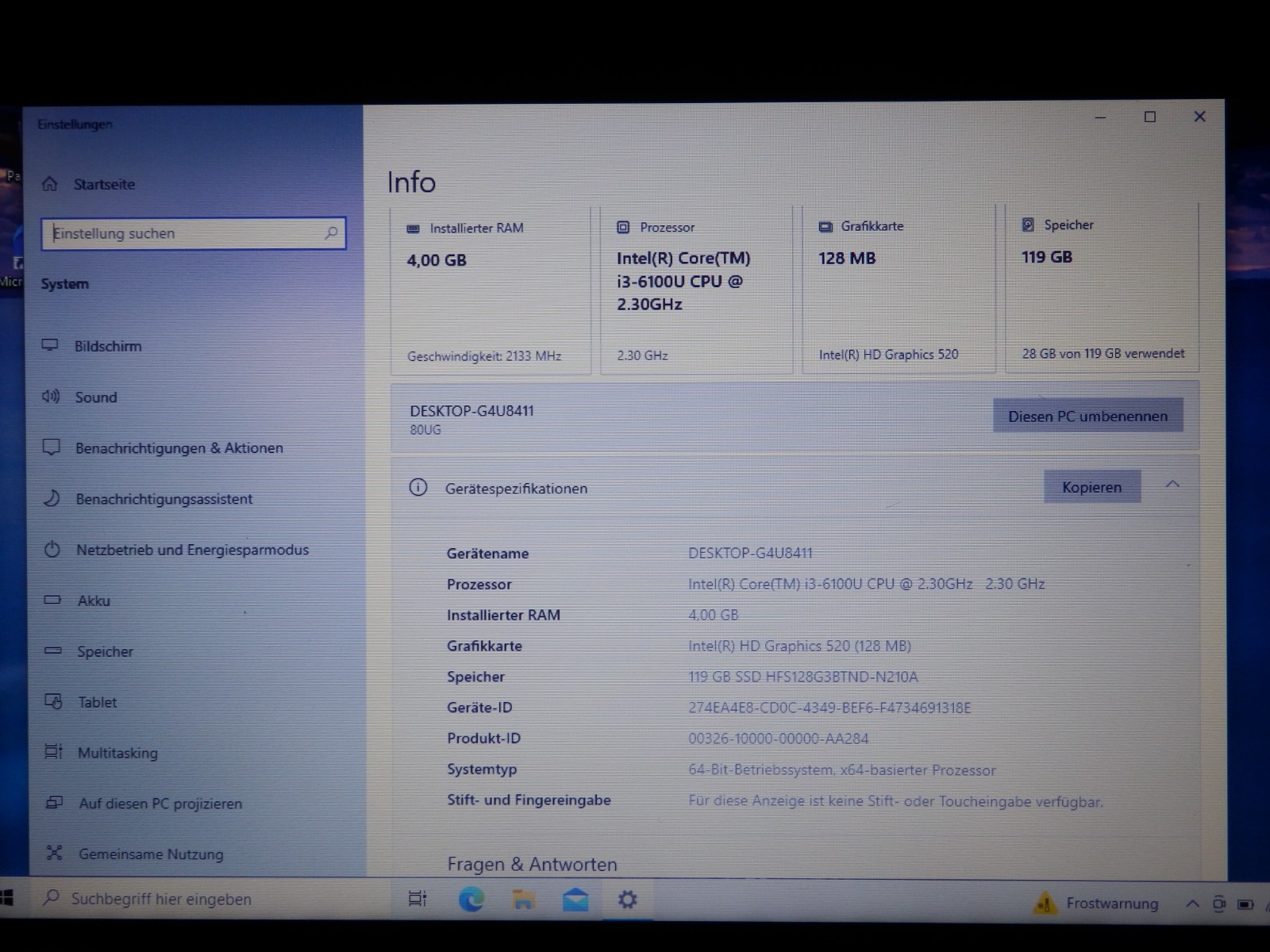1270x952 pixels.
Task: Click the Grafikkarte icon in card
Action: pyautogui.click(x=825, y=226)
